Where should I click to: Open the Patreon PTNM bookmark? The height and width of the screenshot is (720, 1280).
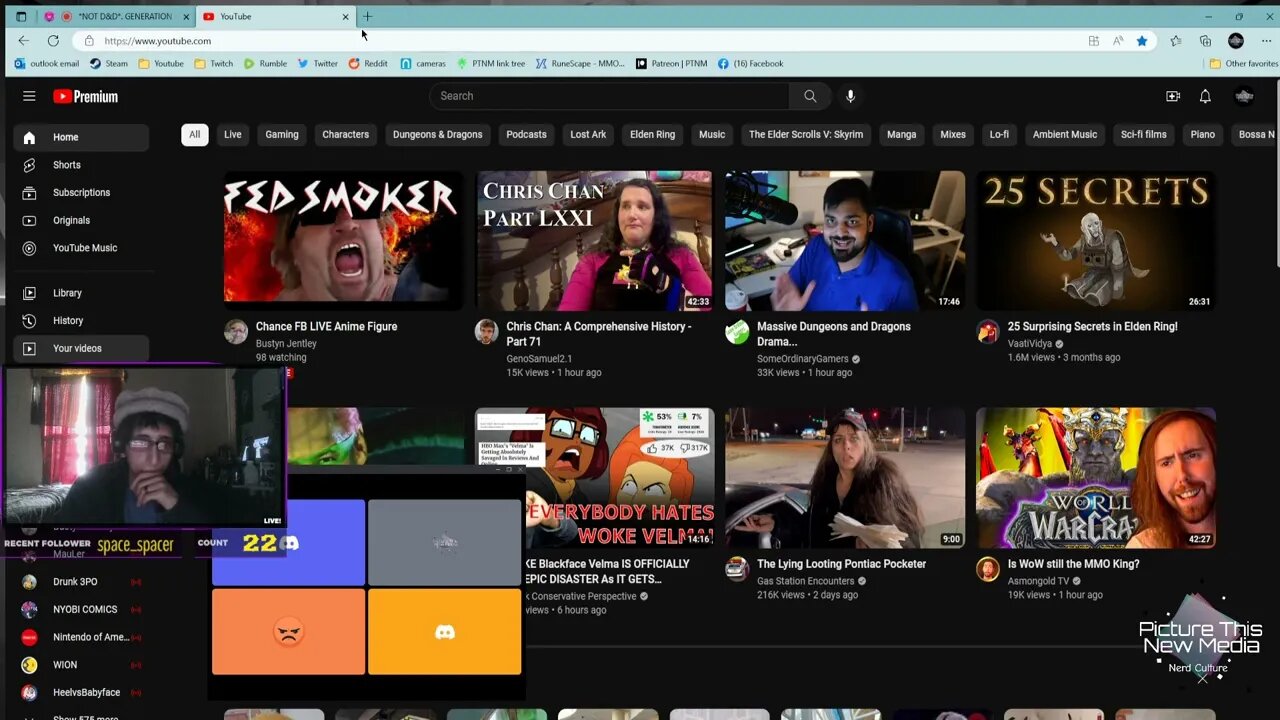point(671,64)
